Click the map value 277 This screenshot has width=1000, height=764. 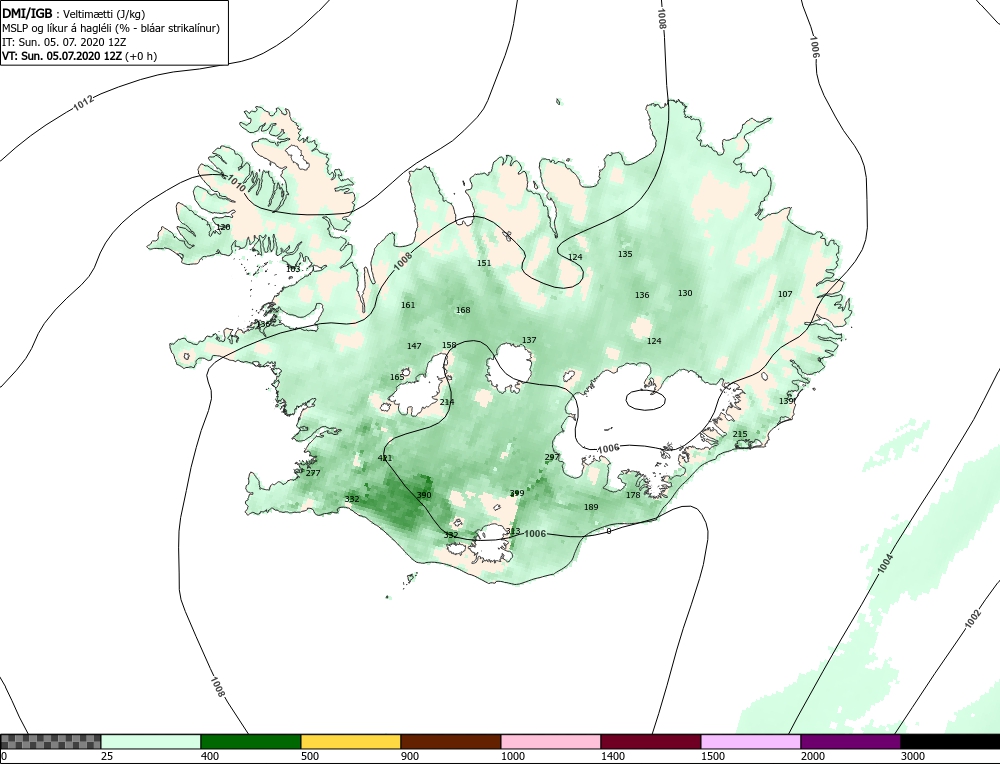[313, 473]
